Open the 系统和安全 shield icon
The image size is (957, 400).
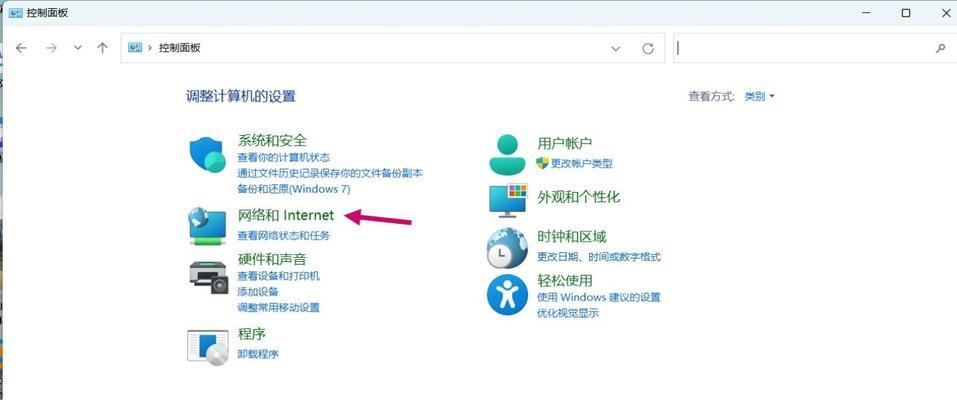tap(208, 155)
